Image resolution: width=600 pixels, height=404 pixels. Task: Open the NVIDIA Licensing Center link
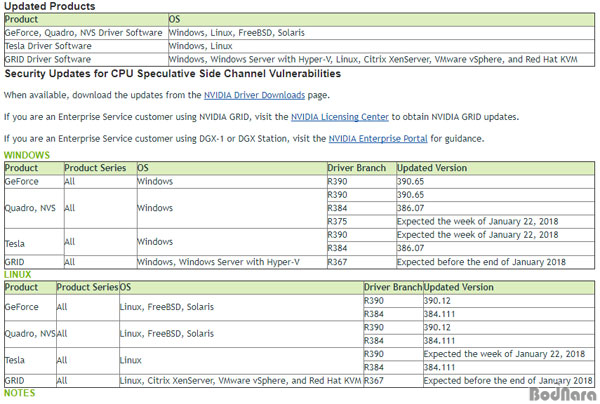tap(340, 117)
